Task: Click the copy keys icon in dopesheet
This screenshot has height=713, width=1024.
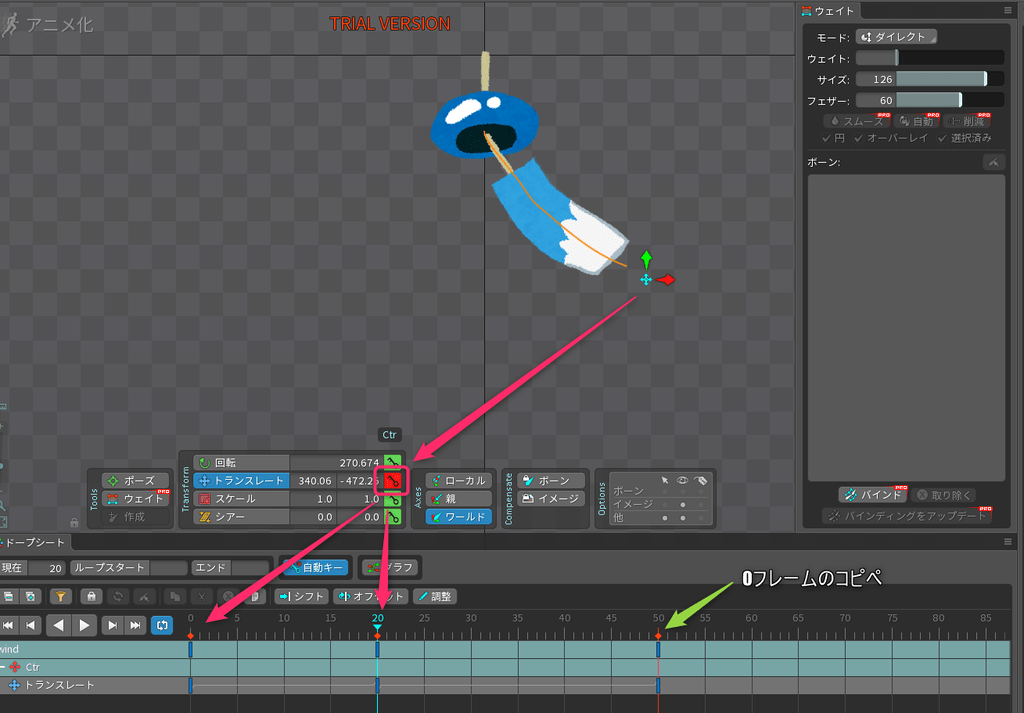Action: [x=174, y=596]
